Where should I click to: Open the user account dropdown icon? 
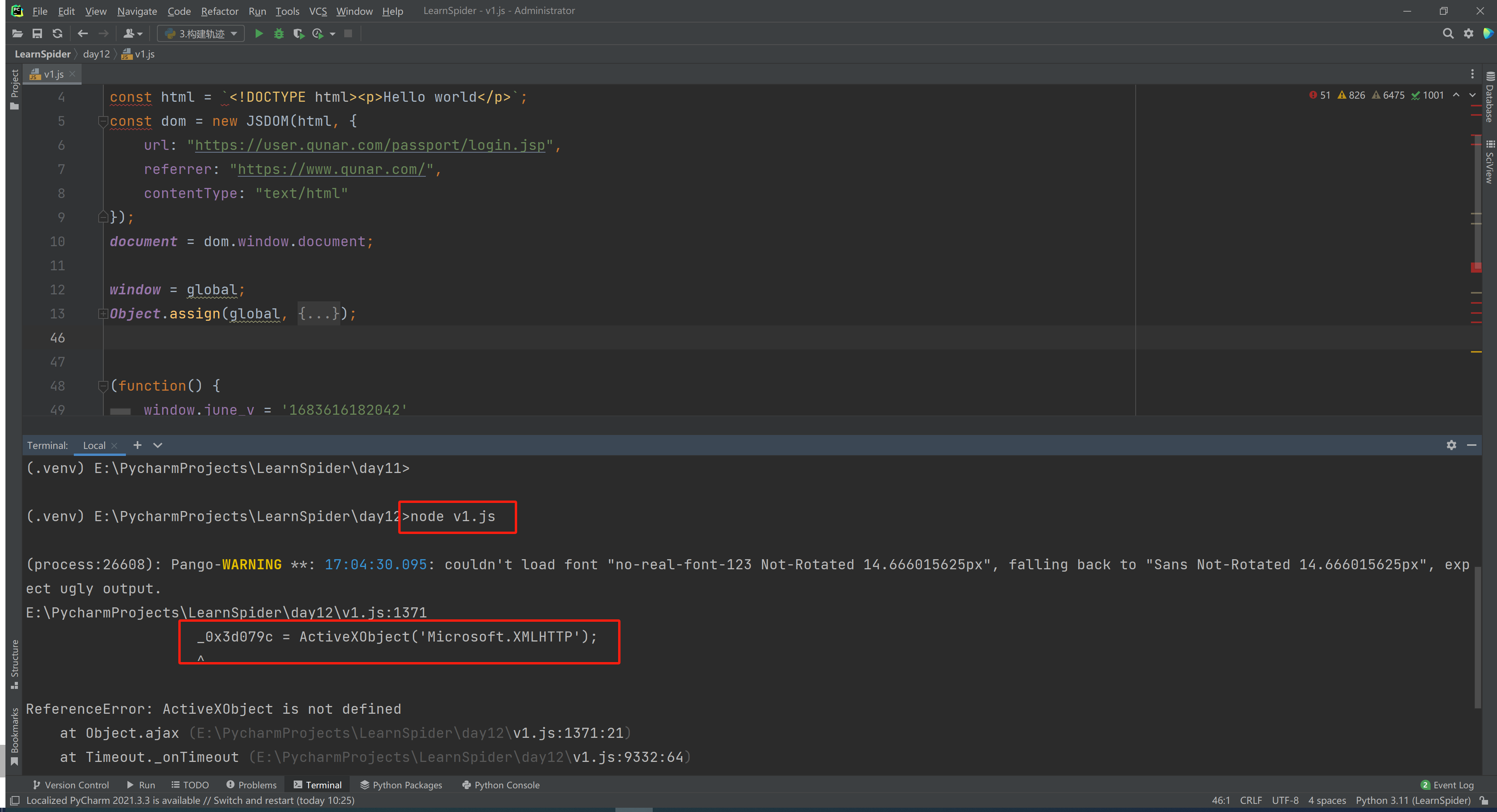click(x=133, y=34)
